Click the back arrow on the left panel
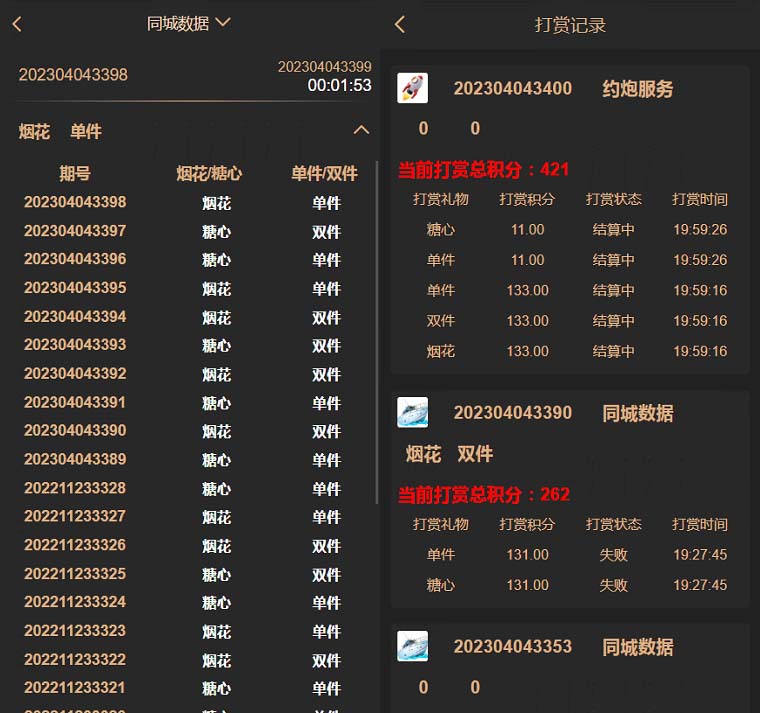Screen dimensions: 760x713 (x=17, y=24)
